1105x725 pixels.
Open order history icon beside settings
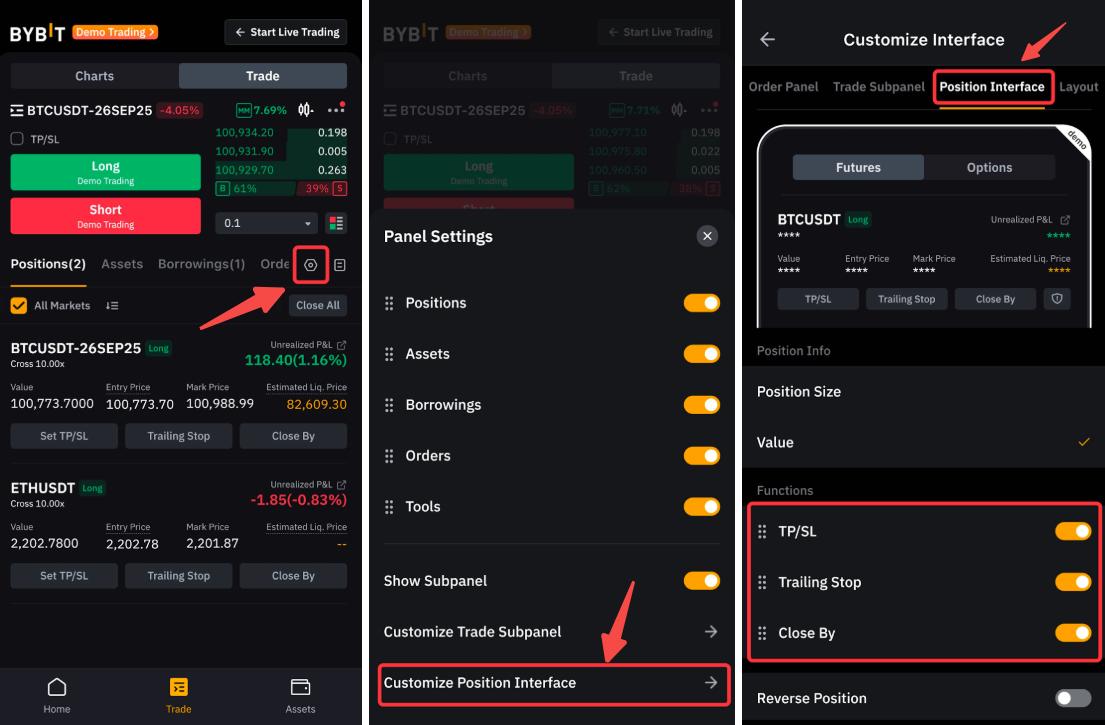coord(340,265)
